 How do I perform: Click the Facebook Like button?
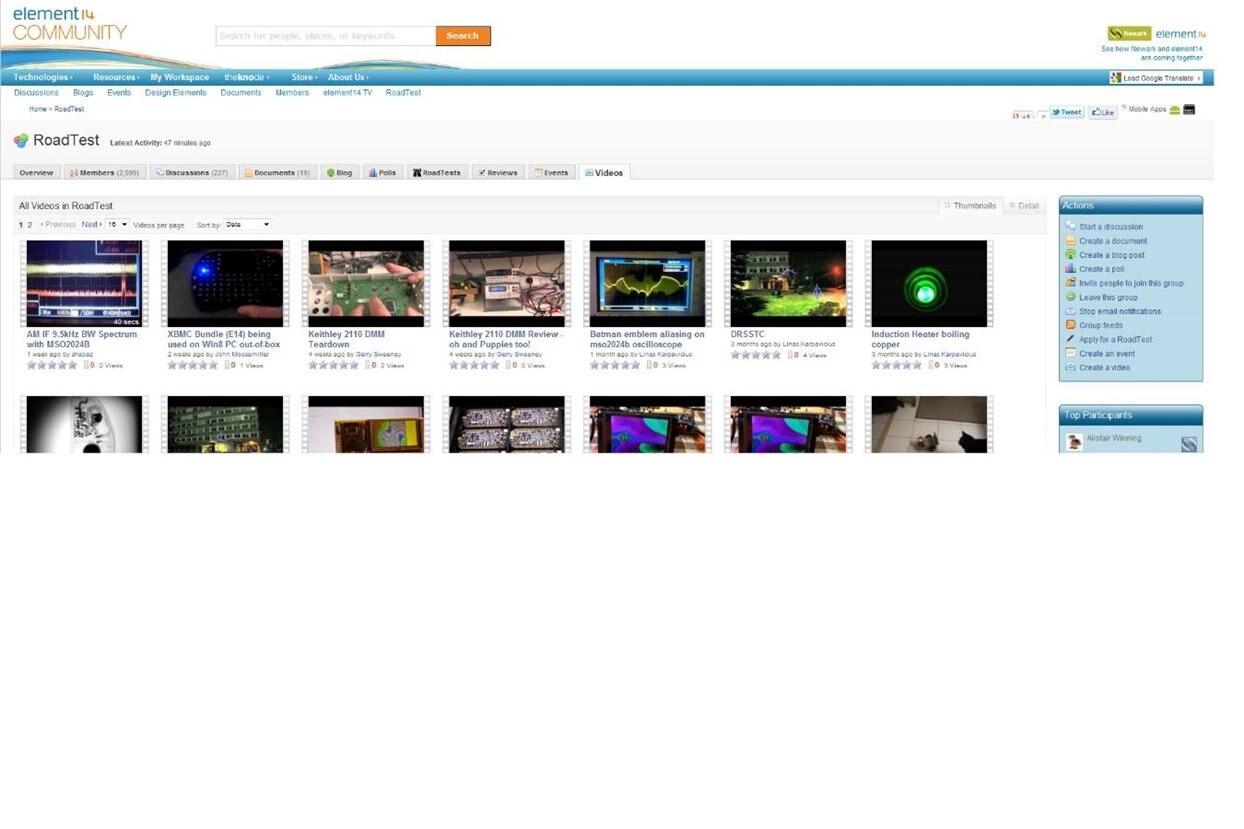[1103, 113]
